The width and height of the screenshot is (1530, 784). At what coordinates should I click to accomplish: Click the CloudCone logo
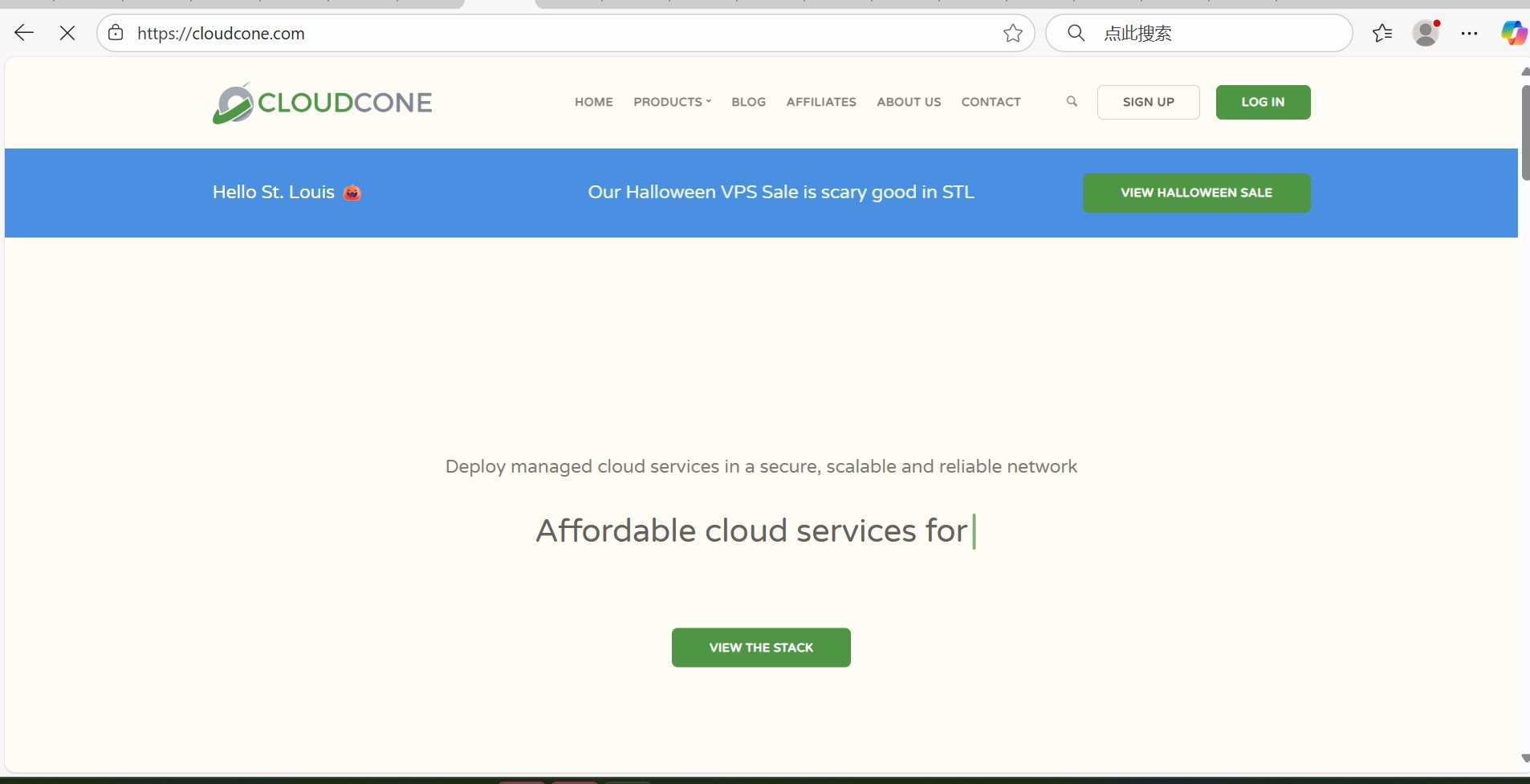pyautogui.click(x=322, y=104)
